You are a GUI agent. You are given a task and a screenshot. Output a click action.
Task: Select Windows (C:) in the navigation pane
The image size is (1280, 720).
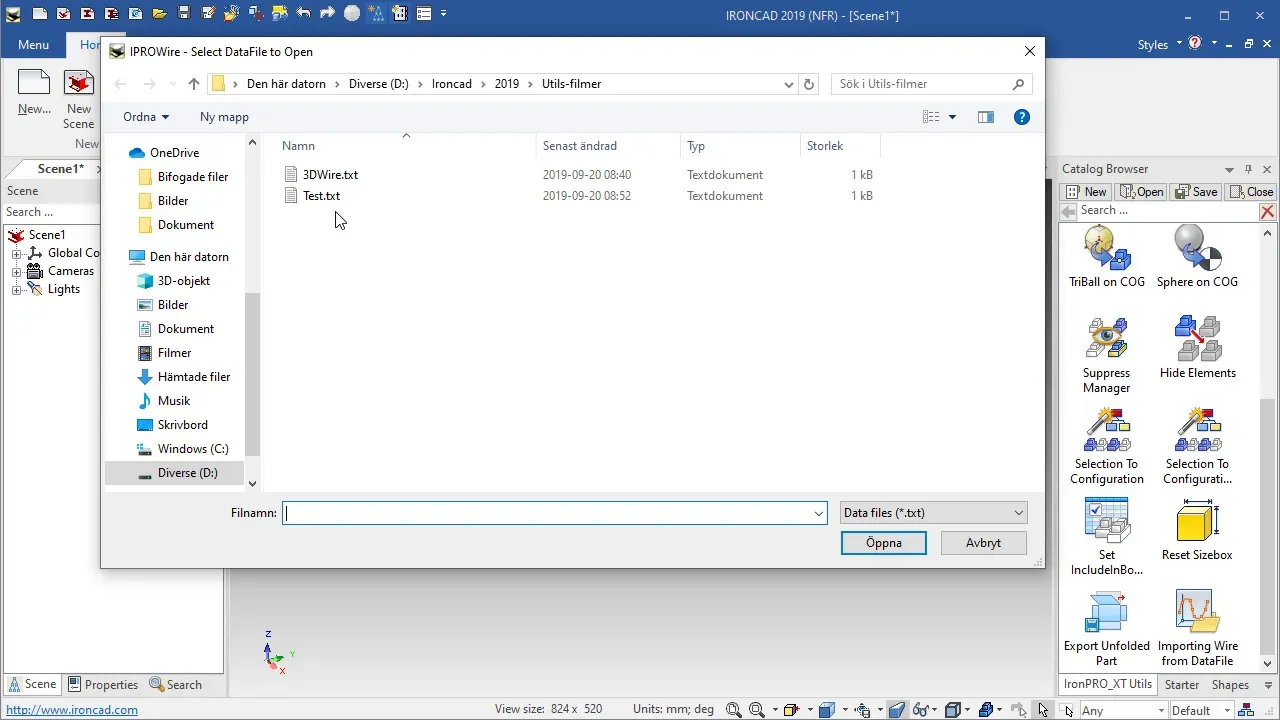click(193, 449)
